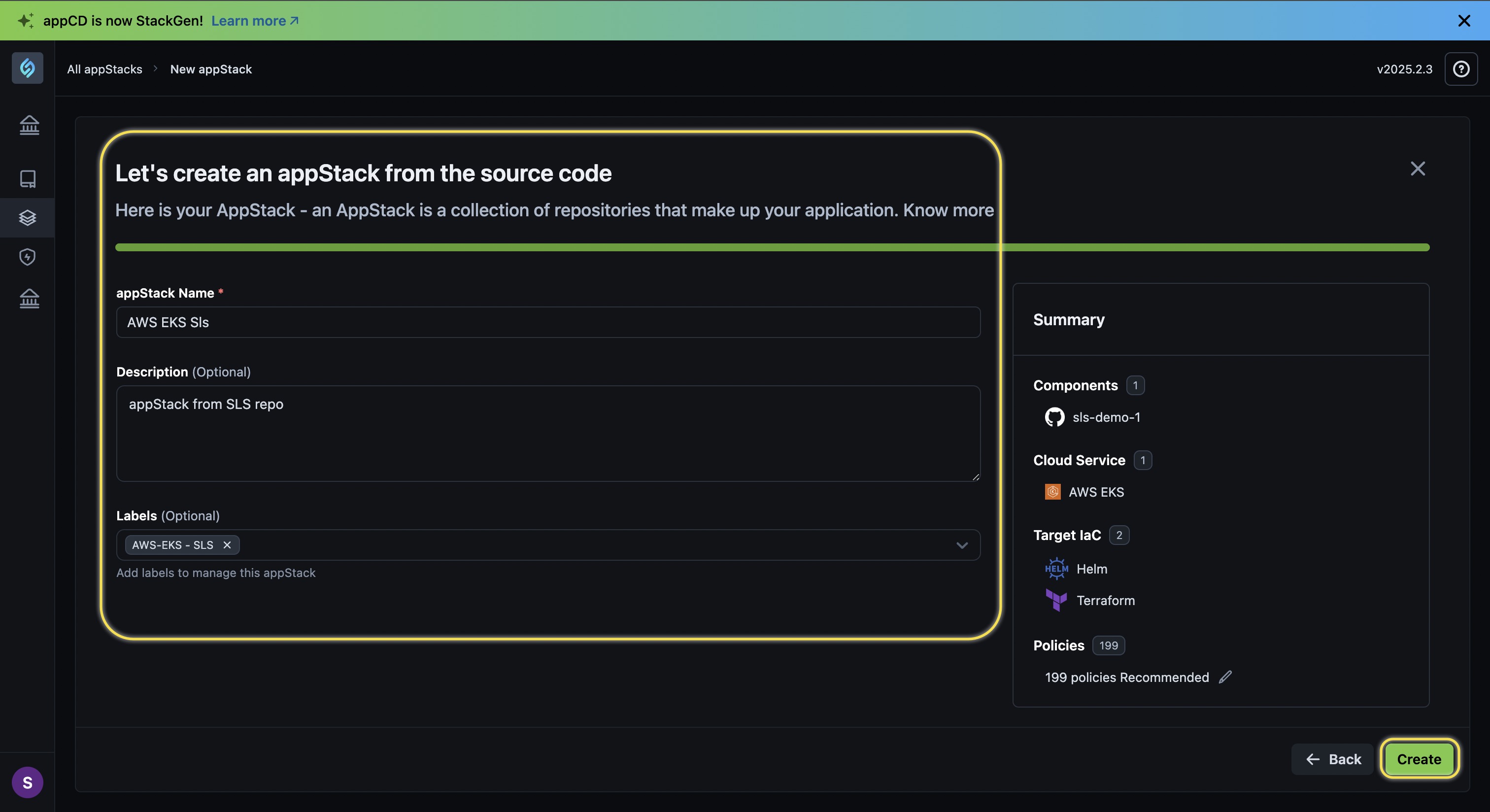Viewport: 1490px width, 812px height.
Task: Click the AWS EKS cloud service text
Action: click(x=1096, y=492)
